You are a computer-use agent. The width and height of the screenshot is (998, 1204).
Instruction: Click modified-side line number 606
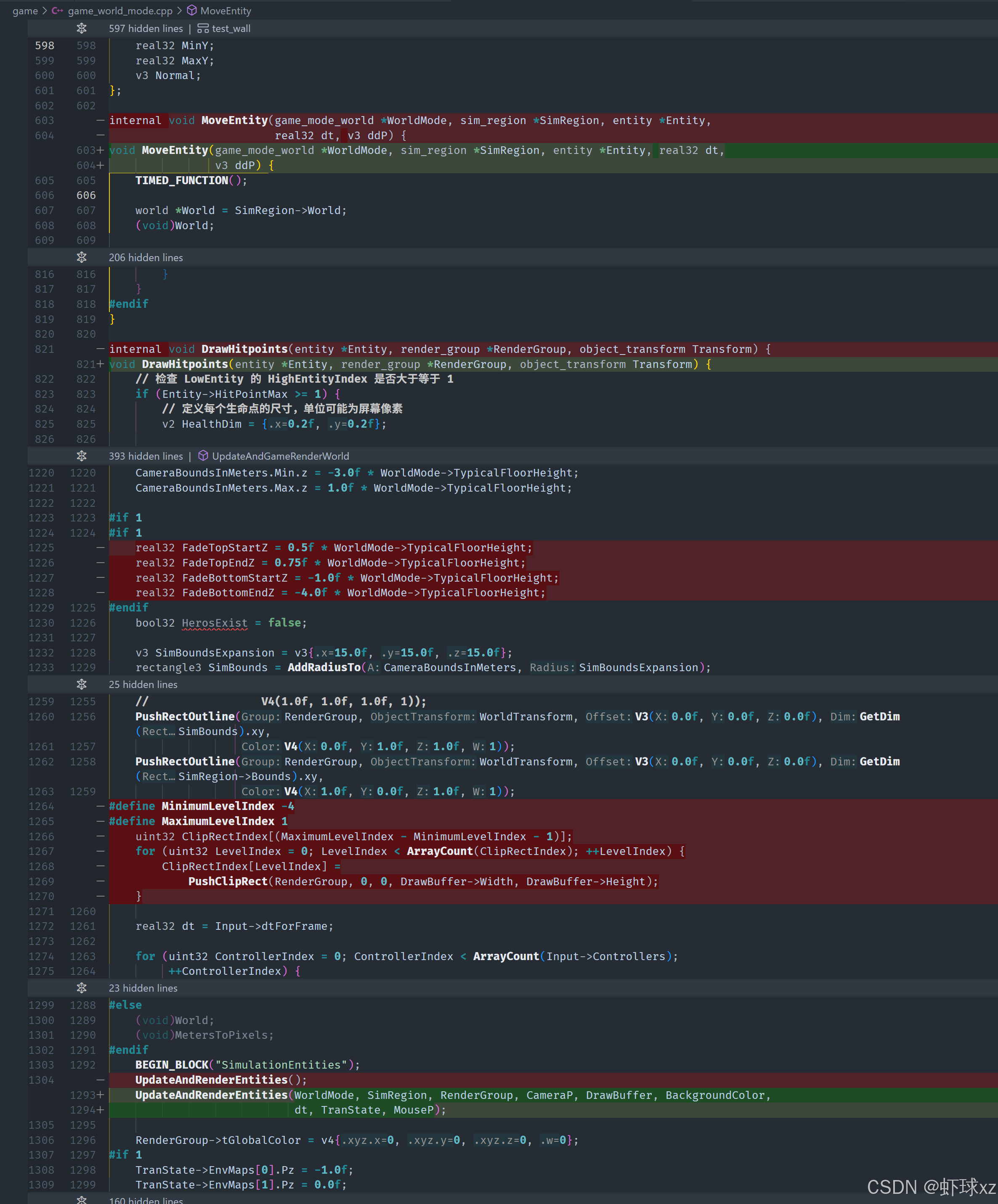tap(86, 196)
